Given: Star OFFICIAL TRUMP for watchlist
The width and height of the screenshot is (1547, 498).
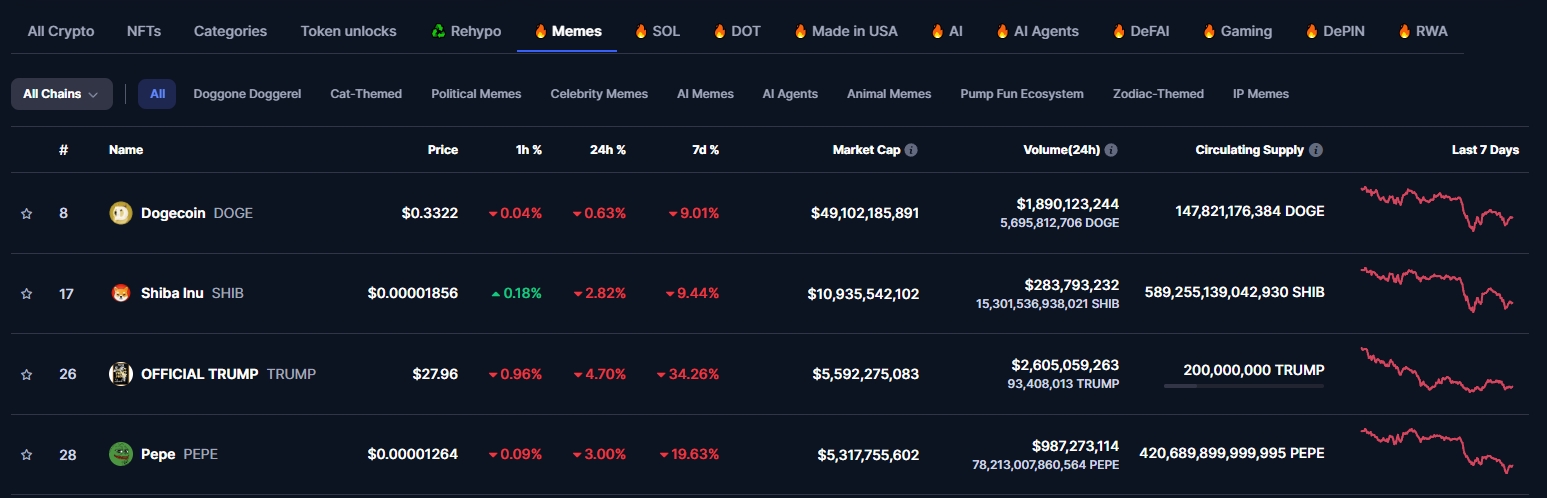Looking at the screenshot, I should pyautogui.click(x=27, y=374).
